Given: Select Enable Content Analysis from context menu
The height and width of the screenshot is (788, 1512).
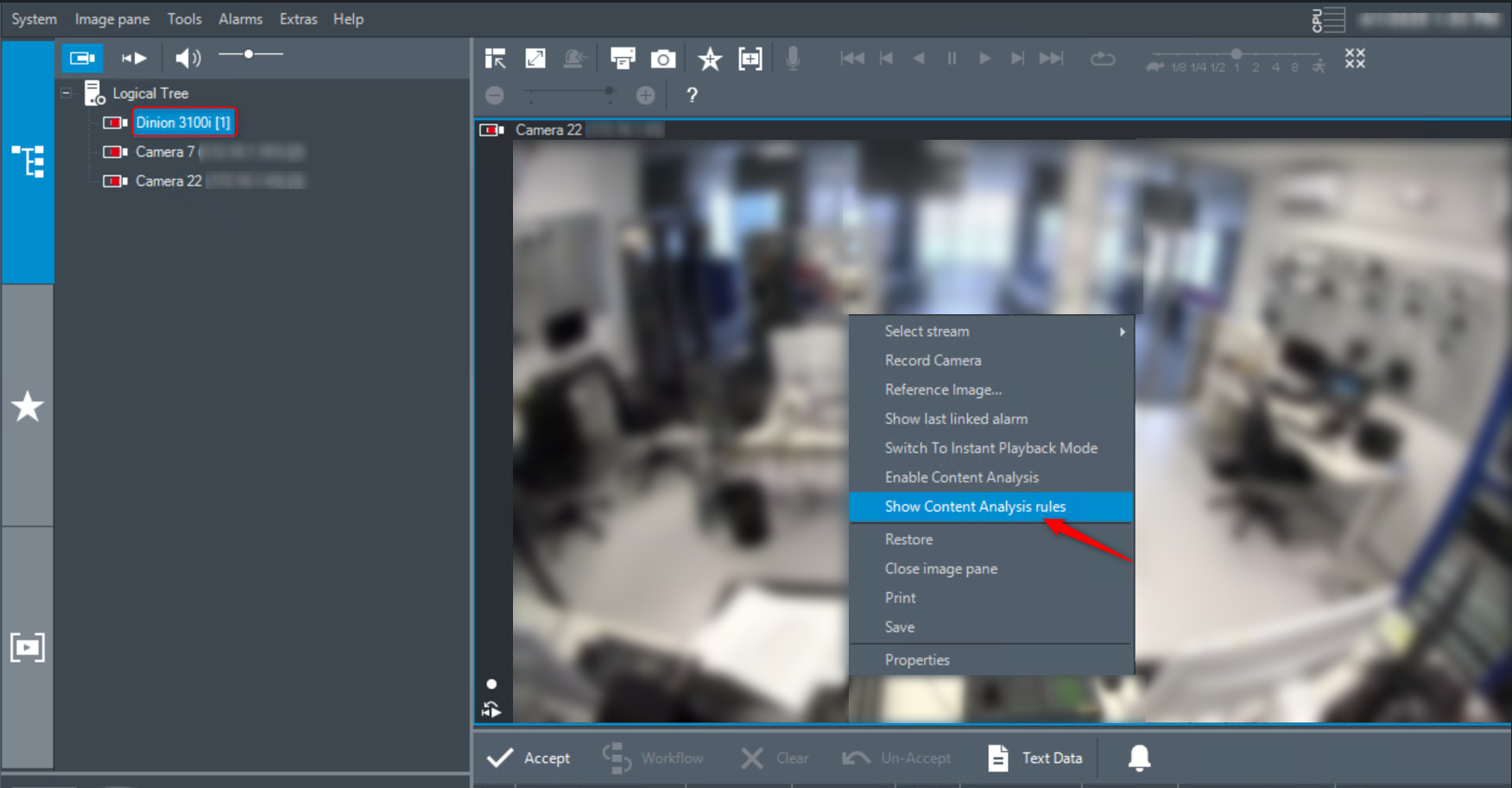Looking at the screenshot, I should 961,477.
